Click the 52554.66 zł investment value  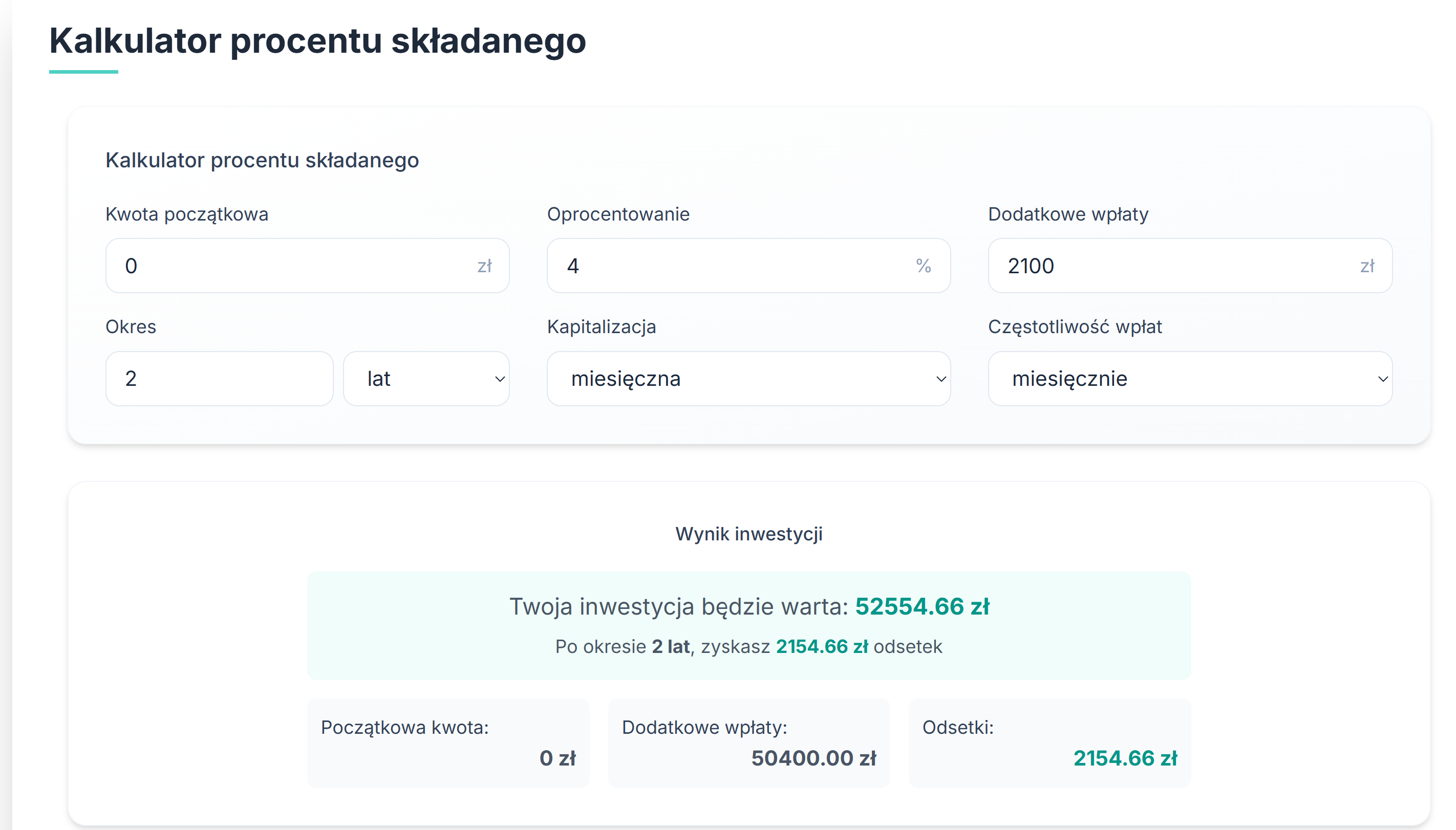(x=922, y=606)
